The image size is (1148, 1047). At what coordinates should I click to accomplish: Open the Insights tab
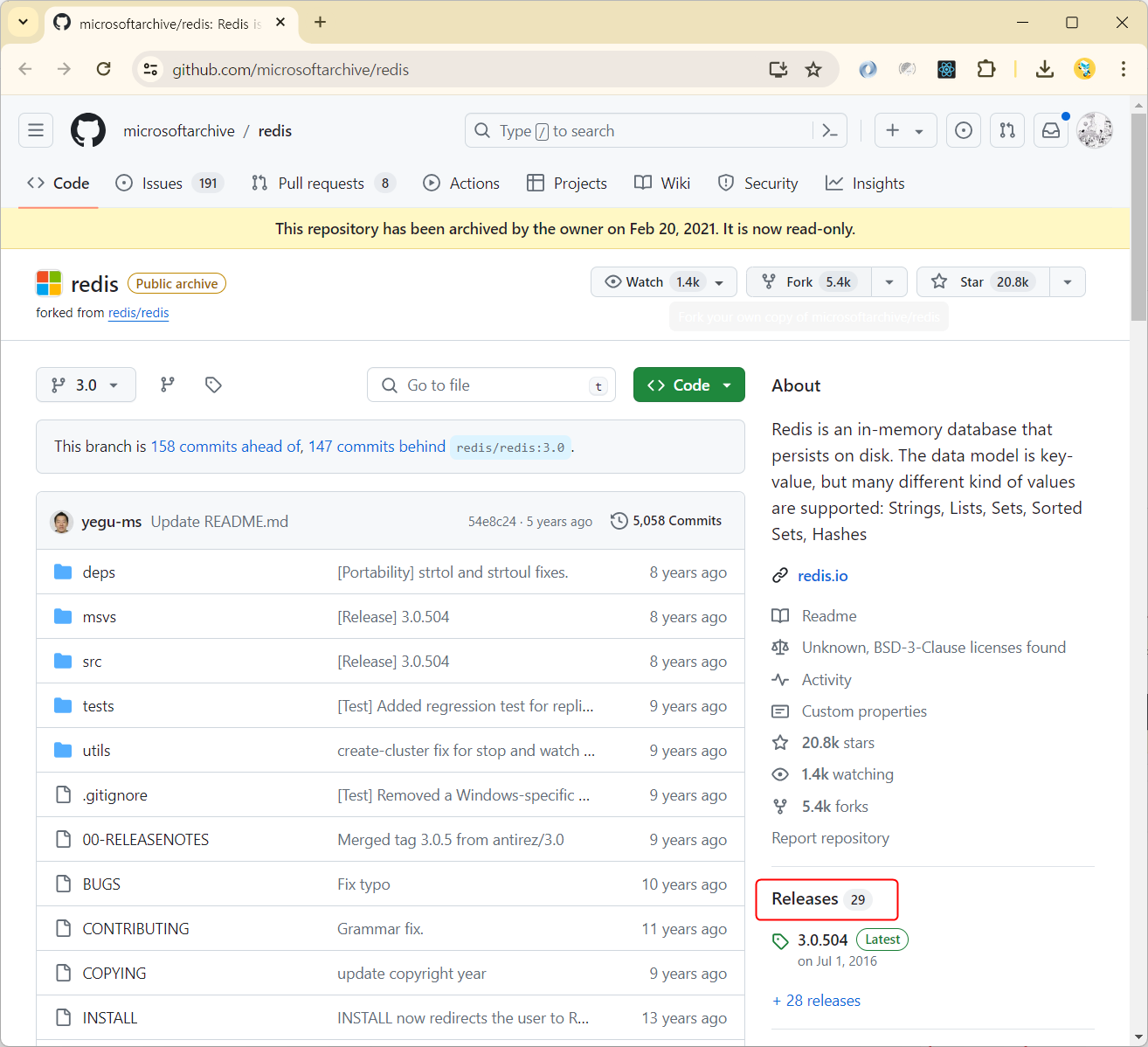pyautogui.click(x=865, y=184)
